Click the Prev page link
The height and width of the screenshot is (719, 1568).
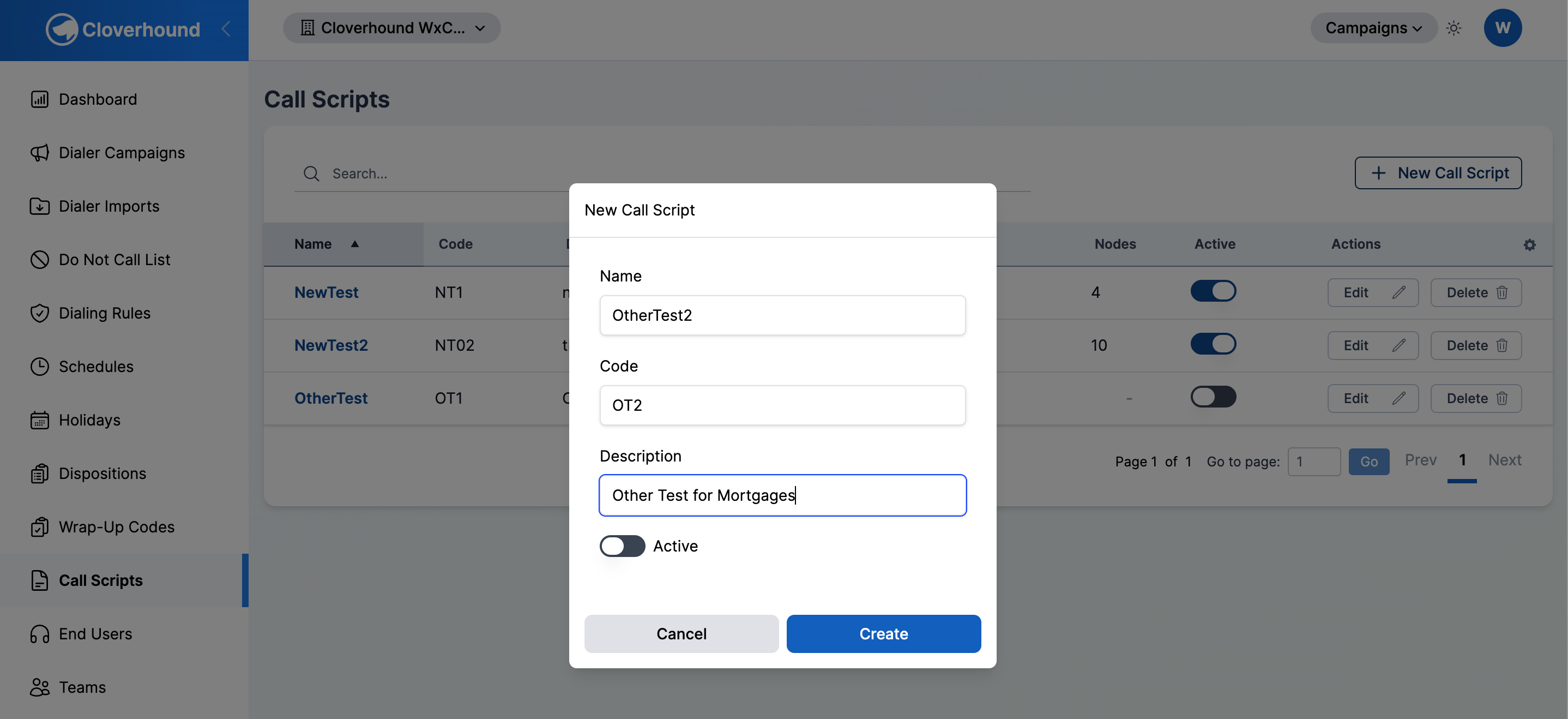click(1421, 460)
